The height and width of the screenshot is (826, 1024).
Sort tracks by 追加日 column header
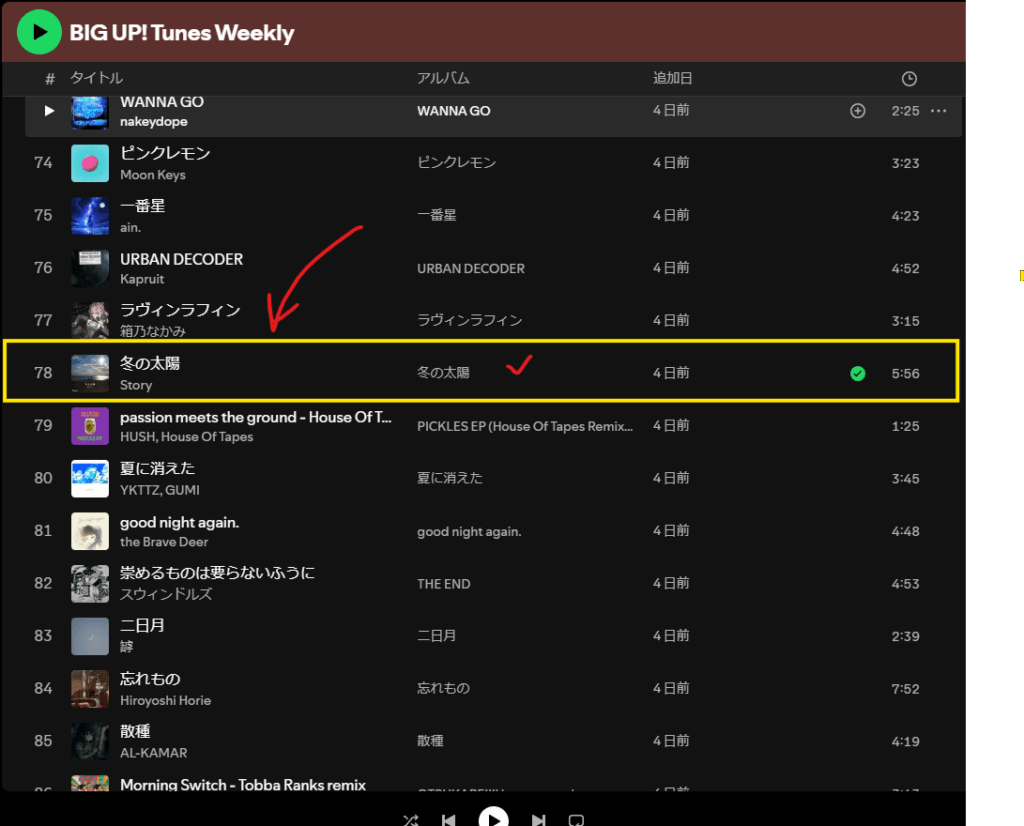click(x=672, y=78)
